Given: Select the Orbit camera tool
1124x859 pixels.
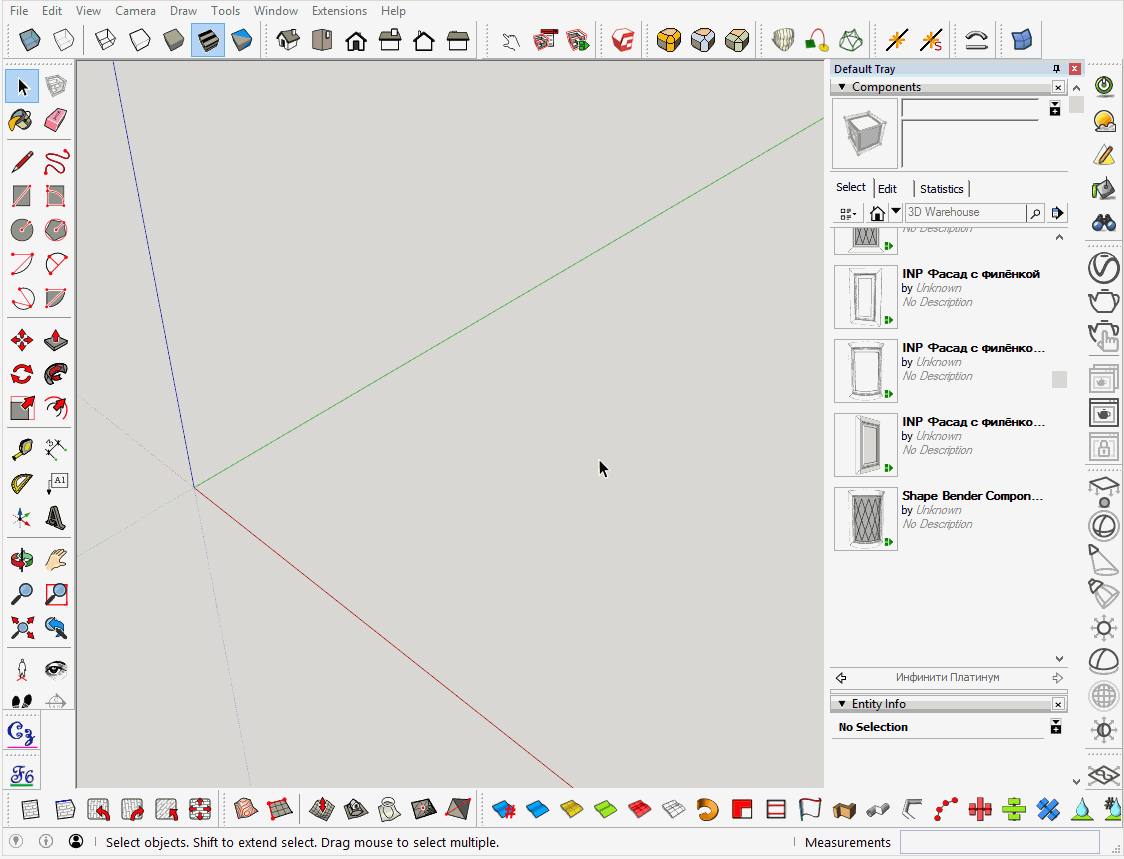Looking at the screenshot, I should click(21, 559).
